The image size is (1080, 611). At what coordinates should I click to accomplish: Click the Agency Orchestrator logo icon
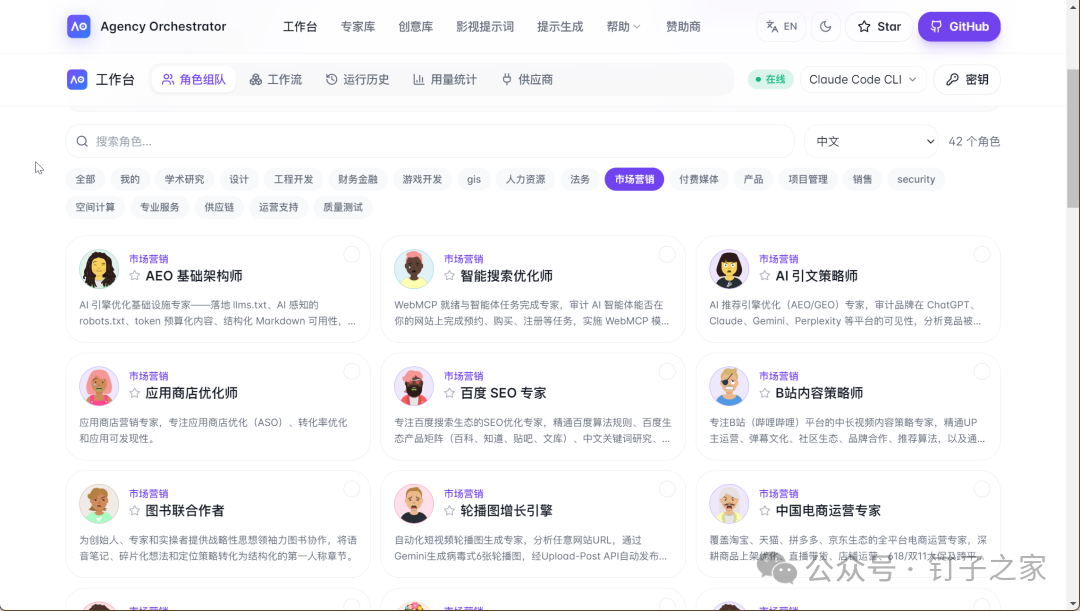point(79,26)
